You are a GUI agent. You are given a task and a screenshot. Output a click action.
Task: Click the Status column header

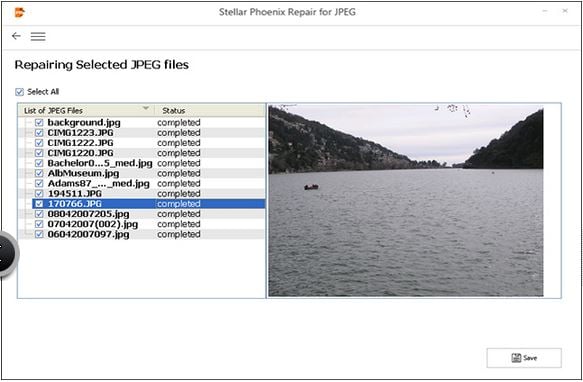210,110
